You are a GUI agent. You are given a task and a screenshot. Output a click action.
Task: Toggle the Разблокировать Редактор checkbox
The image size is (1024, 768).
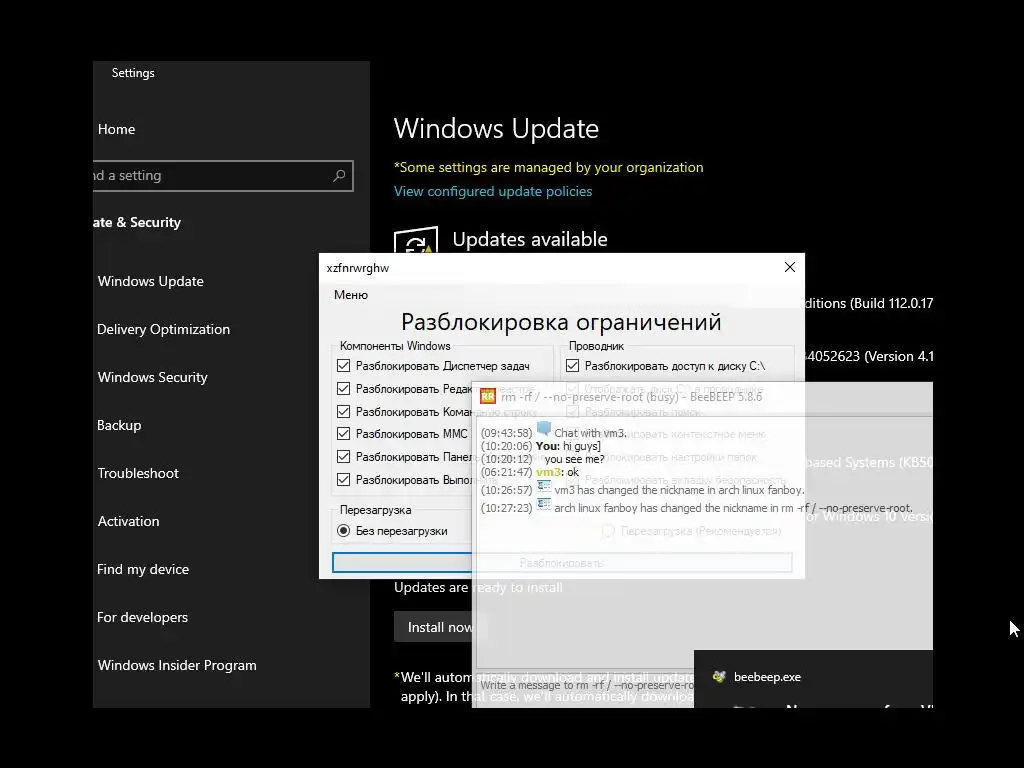344,389
